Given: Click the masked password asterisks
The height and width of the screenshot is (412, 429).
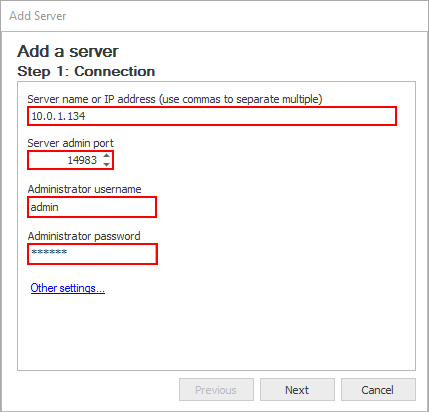Looking at the screenshot, I should [49, 251].
